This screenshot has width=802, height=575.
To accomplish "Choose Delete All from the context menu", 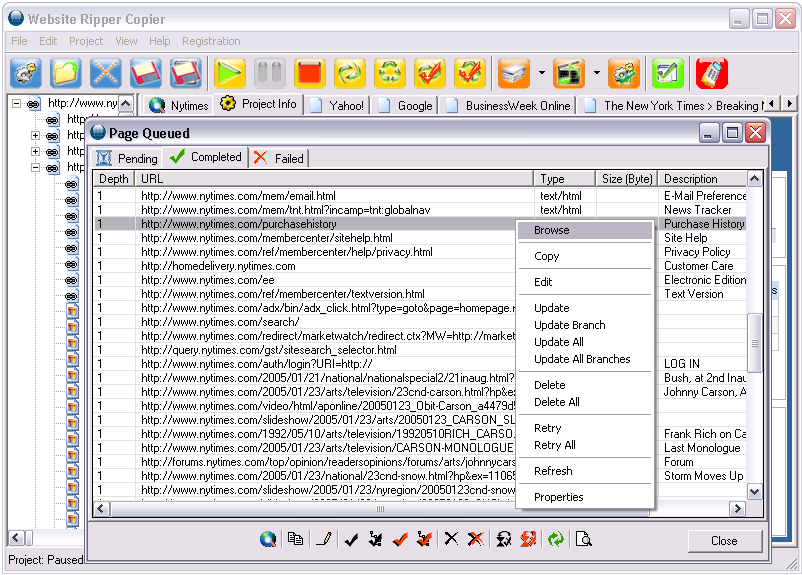I will (x=585, y=402).
